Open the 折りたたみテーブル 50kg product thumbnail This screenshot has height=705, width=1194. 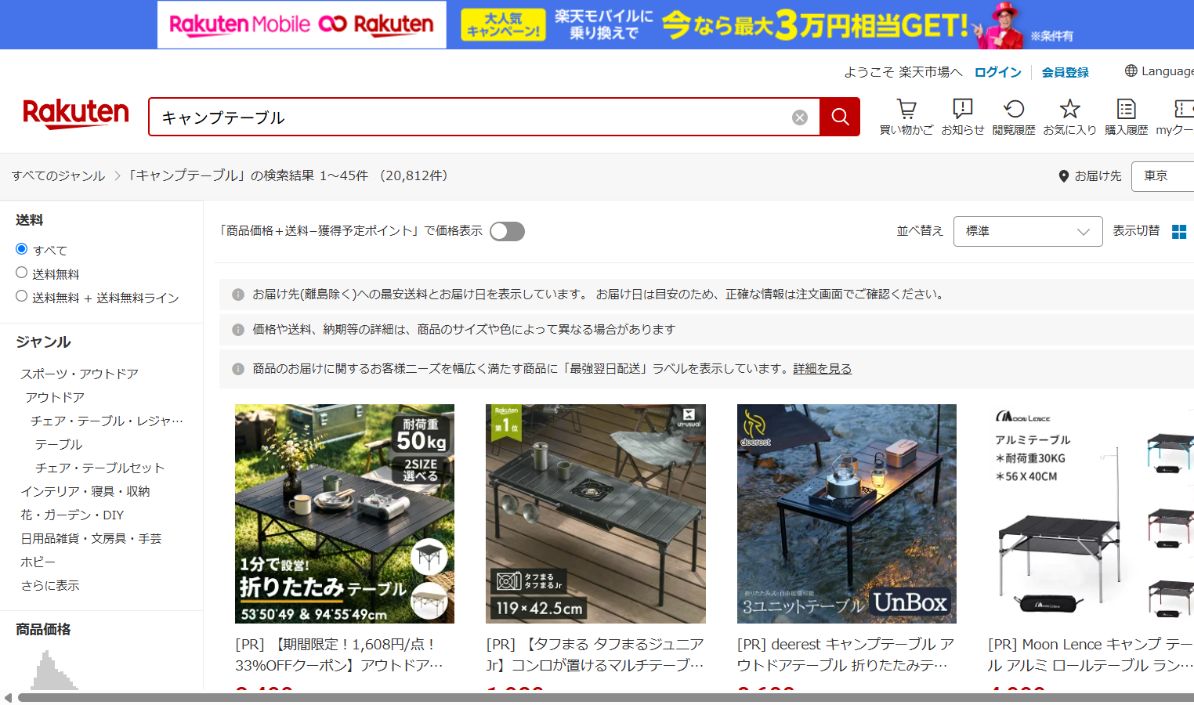point(344,514)
